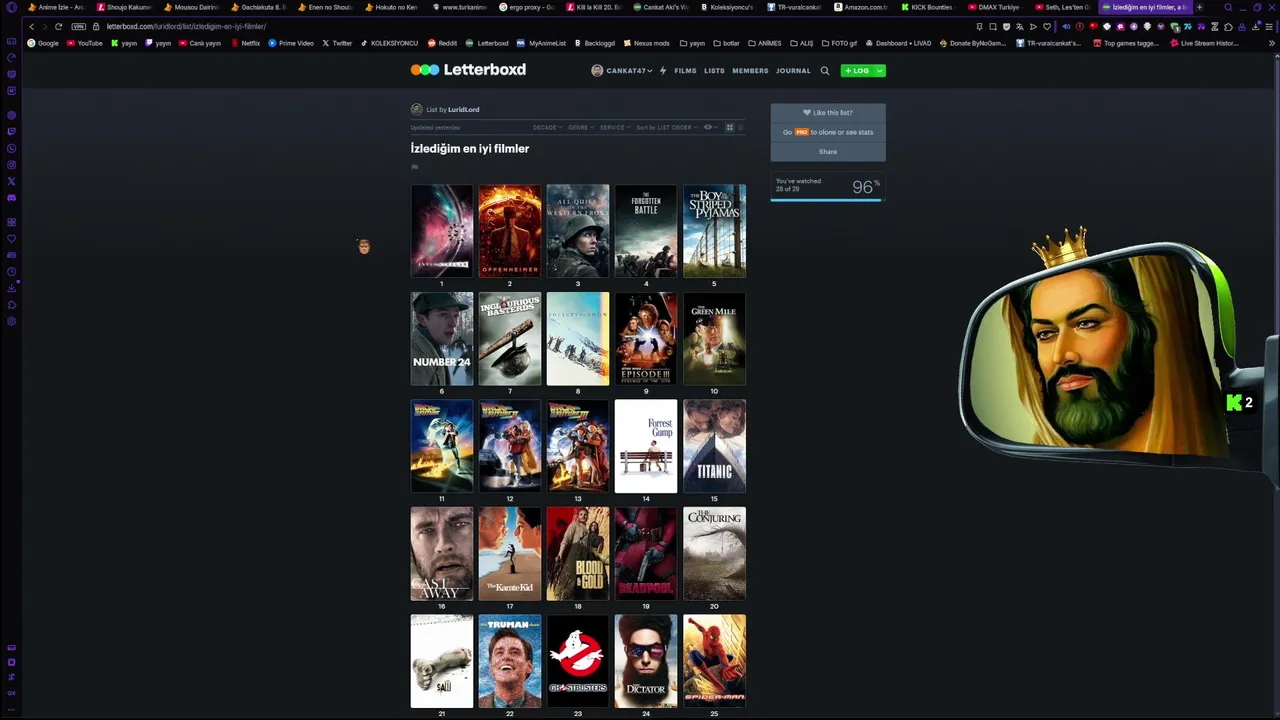Open the Live Stream Histor... bookmark
1280x720 pixels.
pos(1204,43)
